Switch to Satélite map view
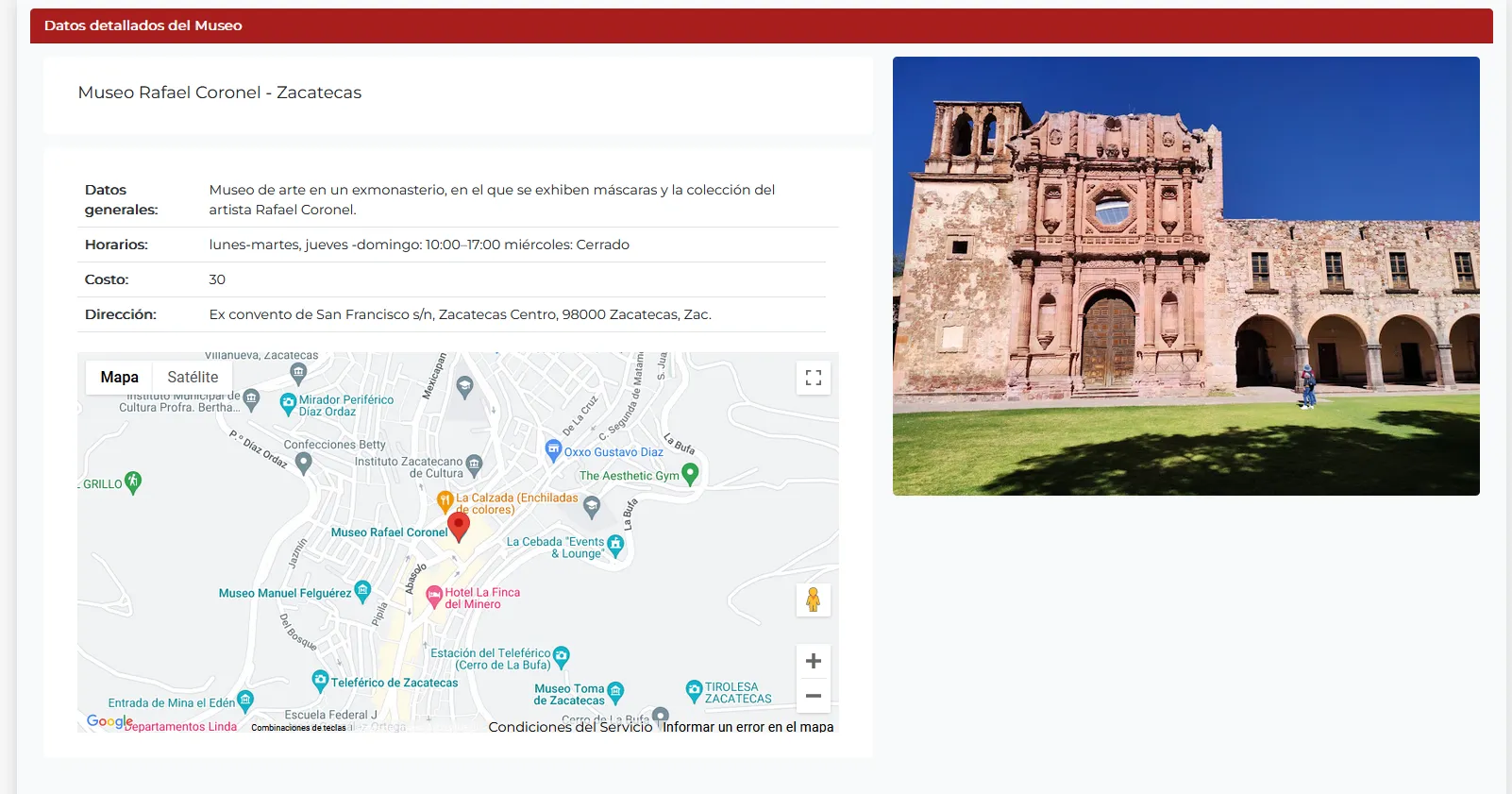 pos(193,377)
